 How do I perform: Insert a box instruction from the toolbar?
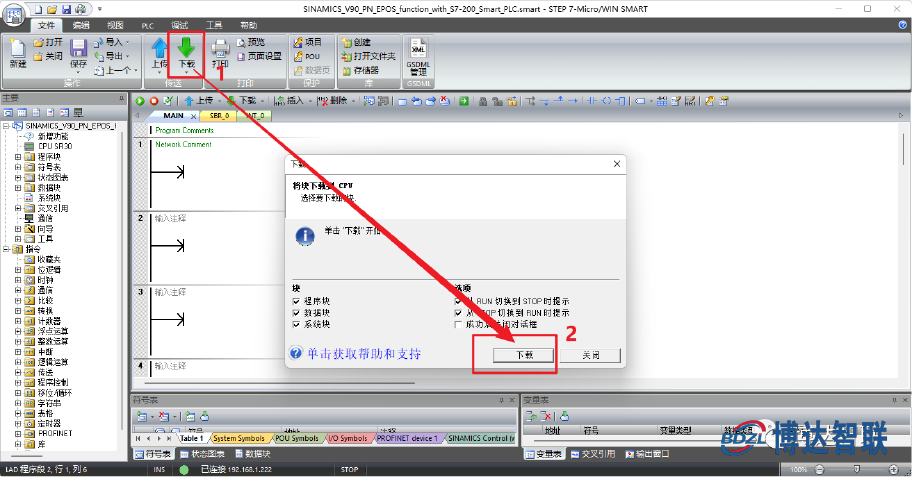tap(620, 101)
